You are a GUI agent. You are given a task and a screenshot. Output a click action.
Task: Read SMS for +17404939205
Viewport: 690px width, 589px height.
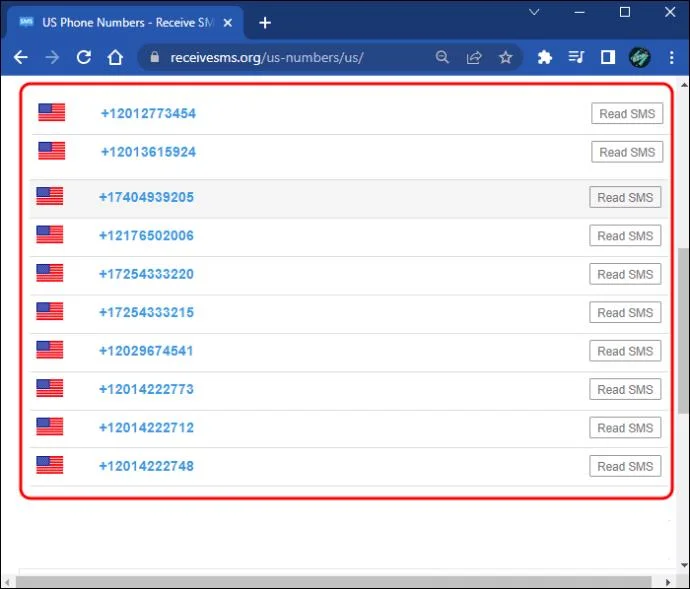(625, 197)
